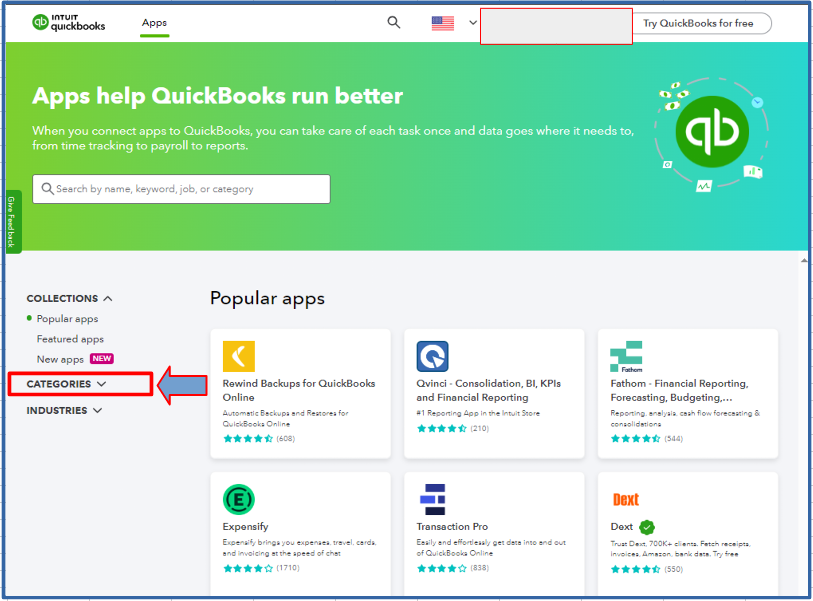Open Featured apps collection
The height and width of the screenshot is (601, 813).
click(70, 339)
